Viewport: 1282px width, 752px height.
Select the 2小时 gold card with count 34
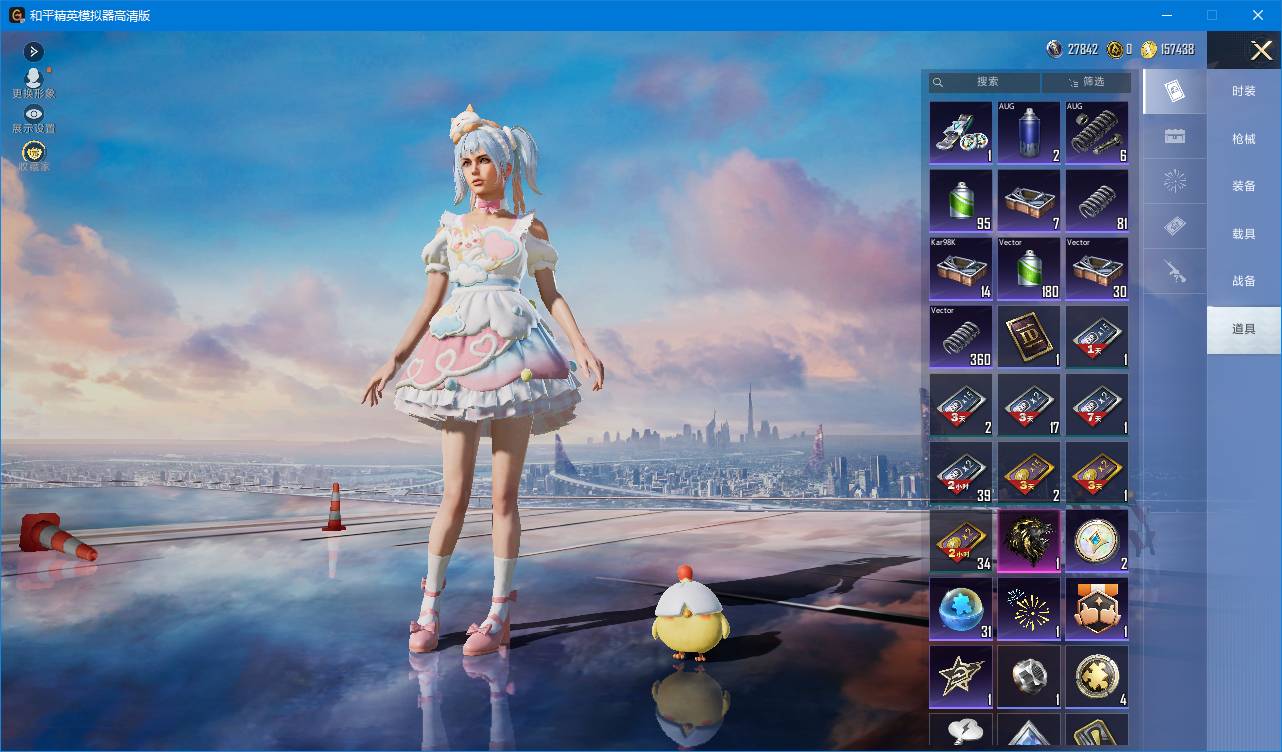[x=961, y=540]
